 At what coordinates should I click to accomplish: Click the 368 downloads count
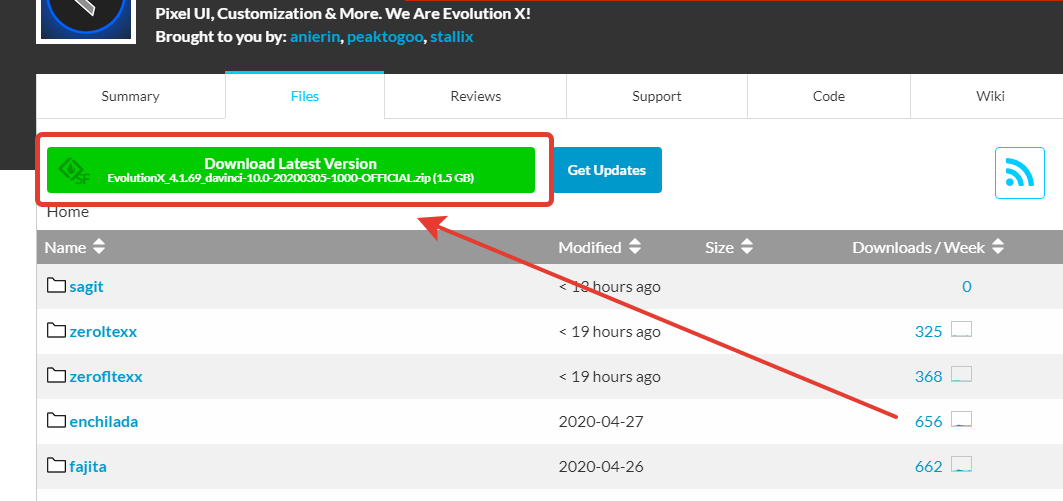click(x=928, y=376)
